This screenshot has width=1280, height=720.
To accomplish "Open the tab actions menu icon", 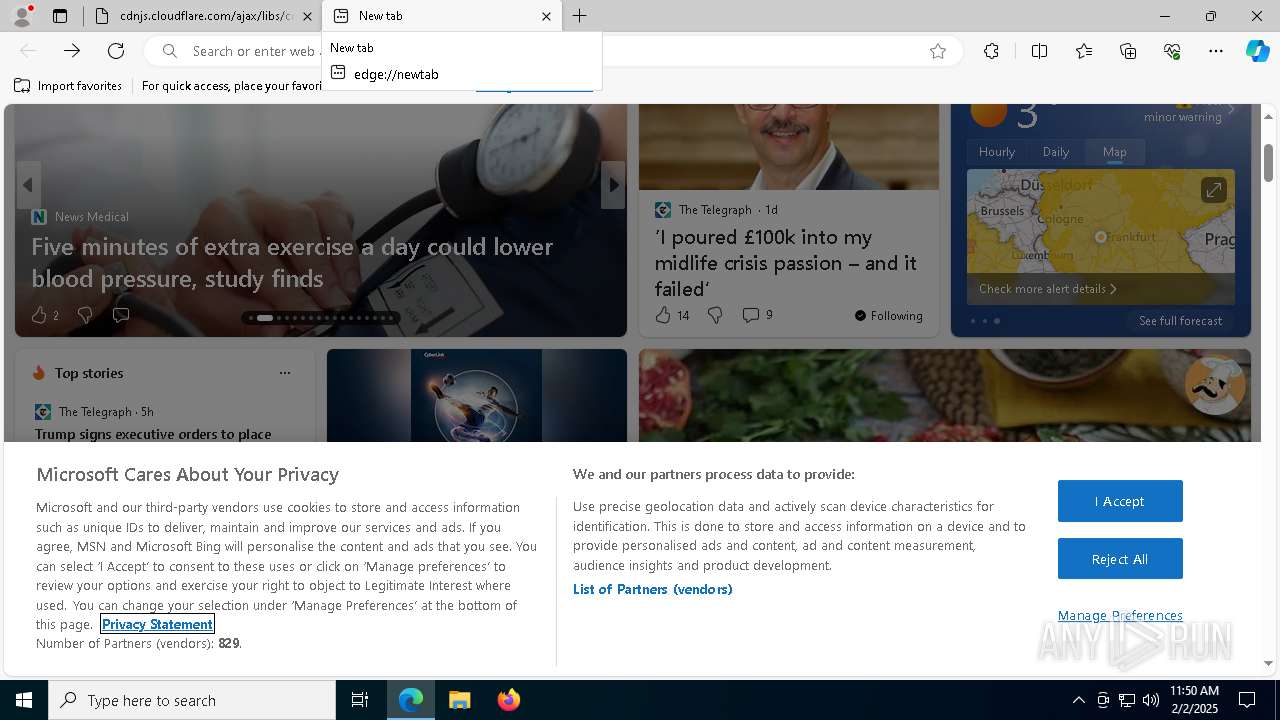I will [x=60, y=16].
